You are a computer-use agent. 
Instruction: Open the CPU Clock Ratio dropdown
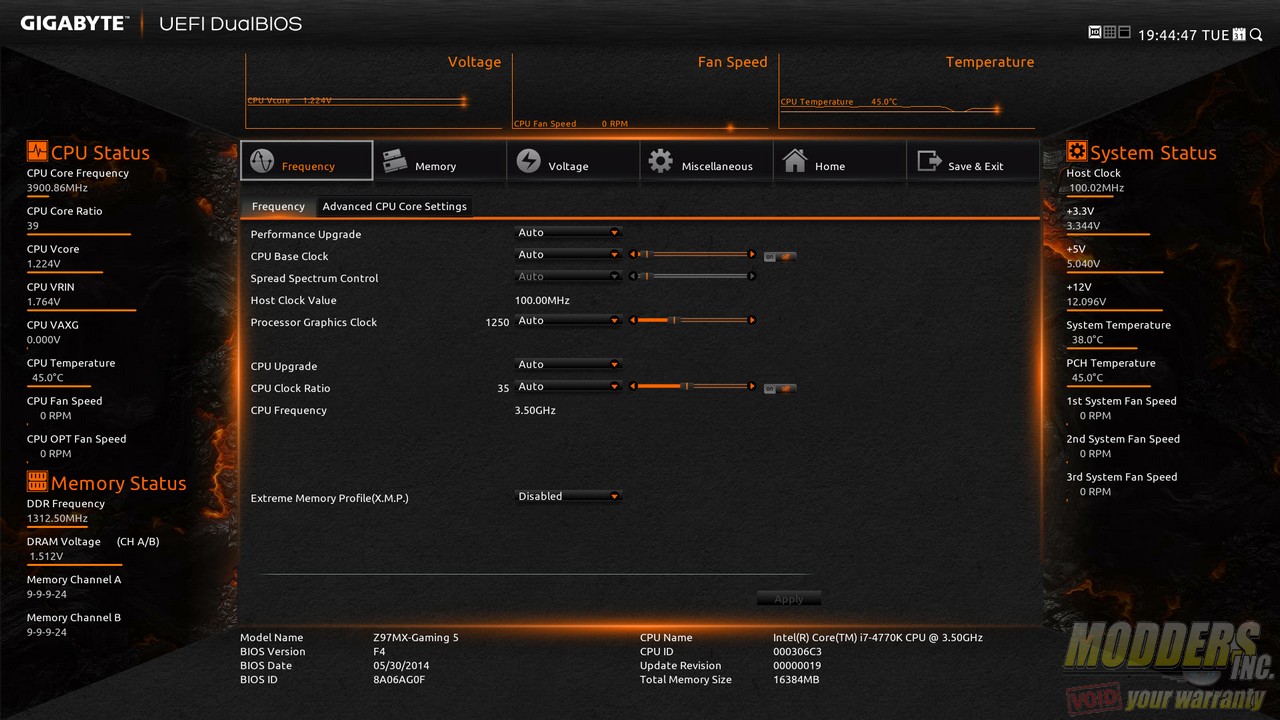[568, 387]
